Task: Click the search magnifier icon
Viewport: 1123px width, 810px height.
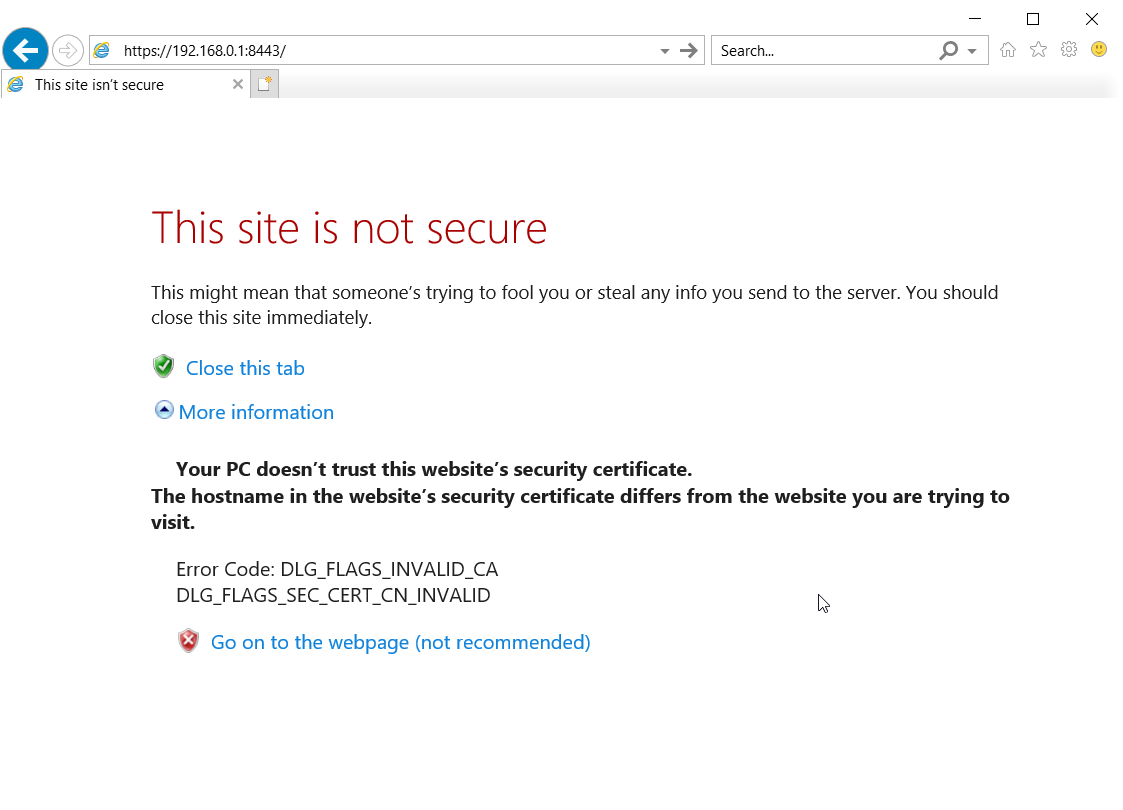Action: coord(948,51)
